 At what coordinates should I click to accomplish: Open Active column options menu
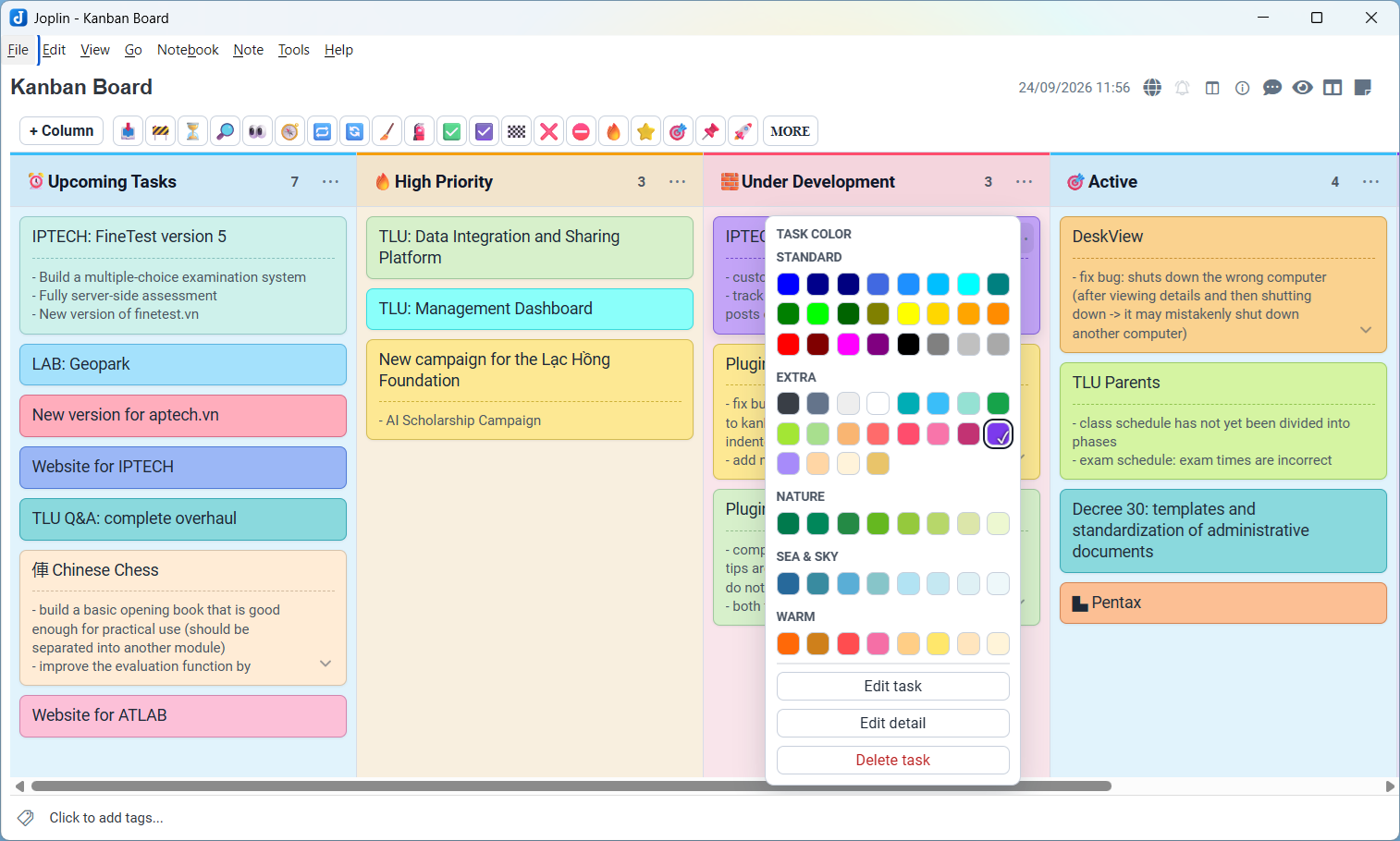pos(1370,182)
